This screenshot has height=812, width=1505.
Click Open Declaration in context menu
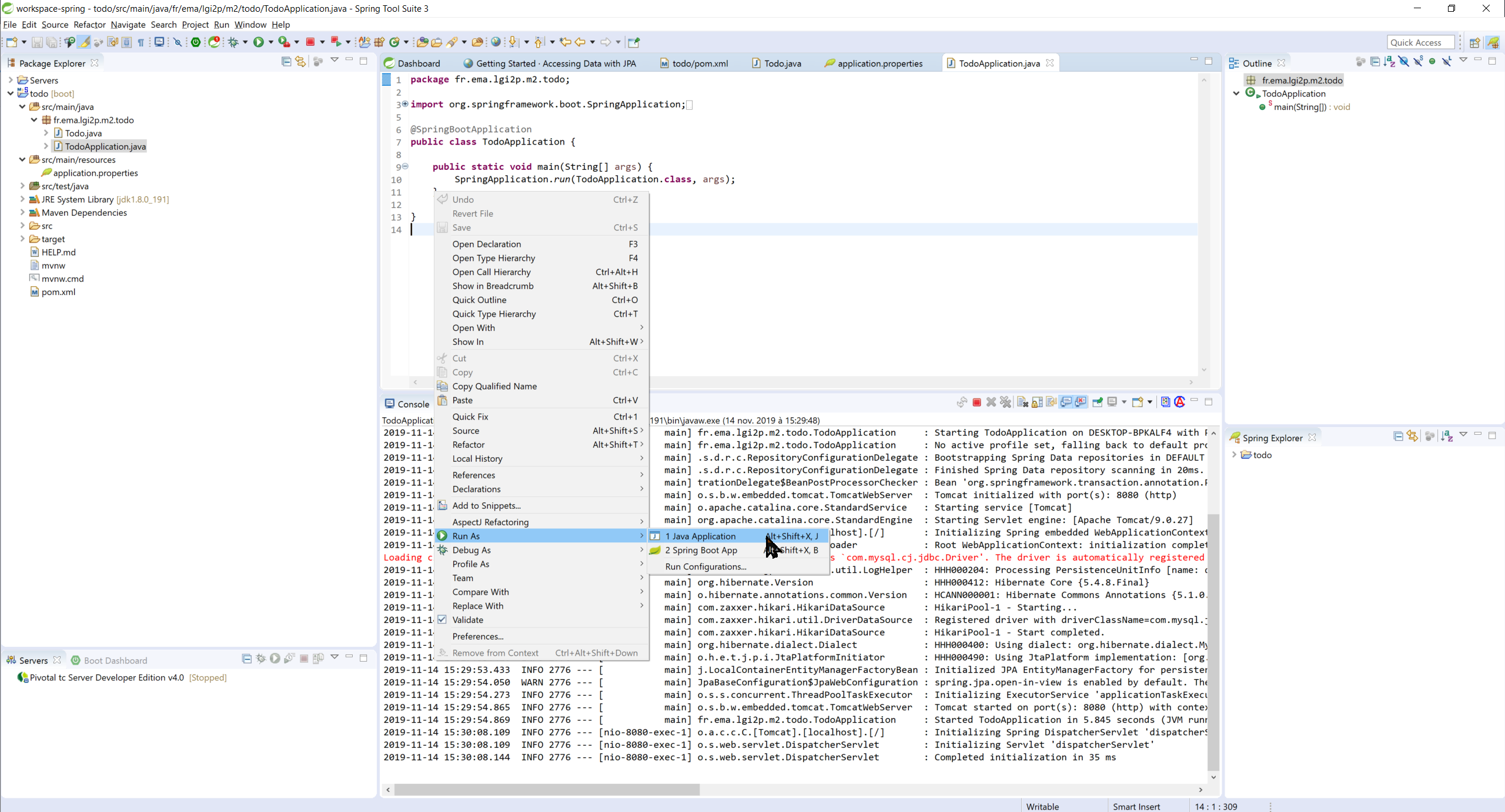(541, 244)
